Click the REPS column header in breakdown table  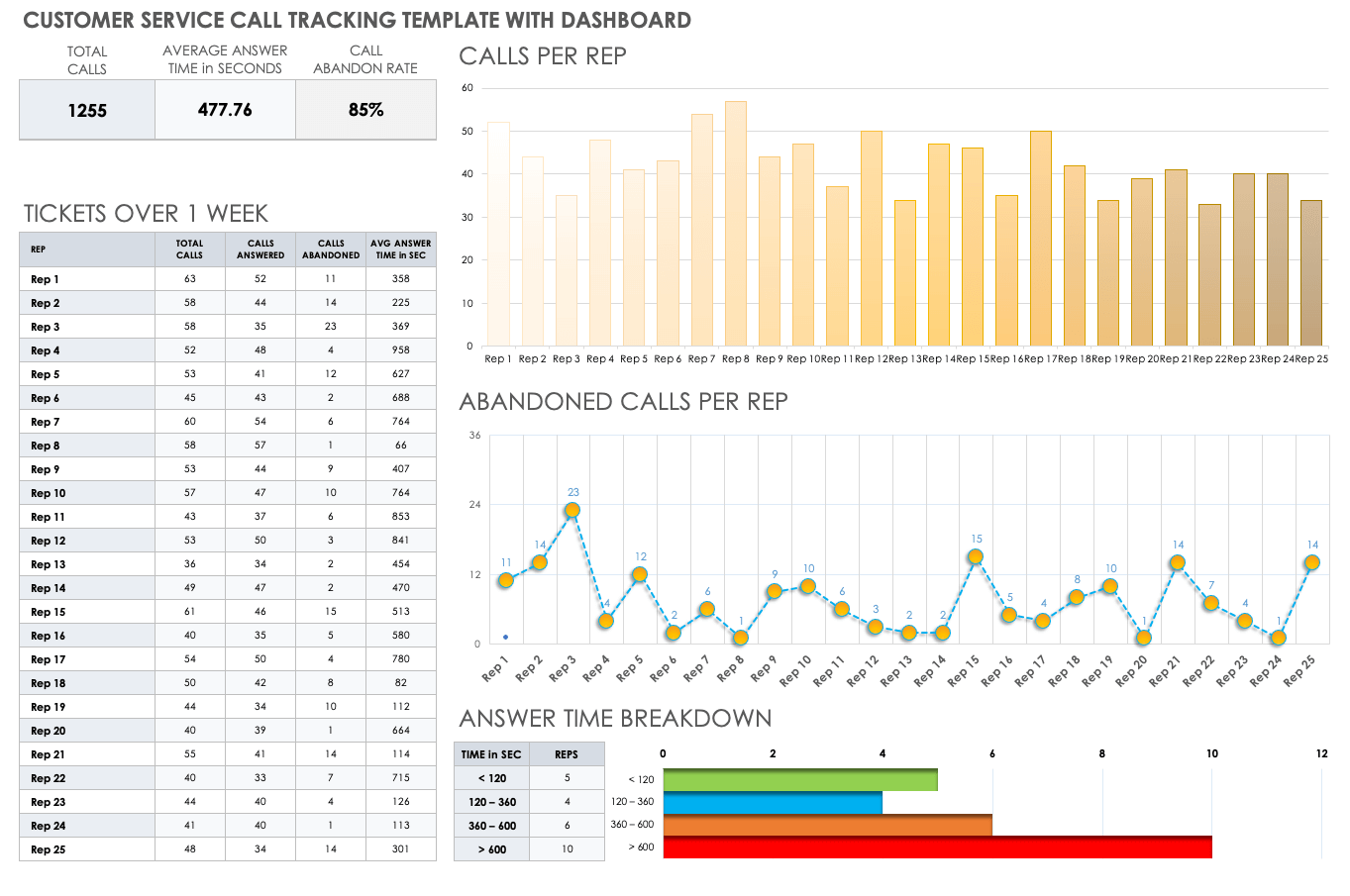pos(567,754)
